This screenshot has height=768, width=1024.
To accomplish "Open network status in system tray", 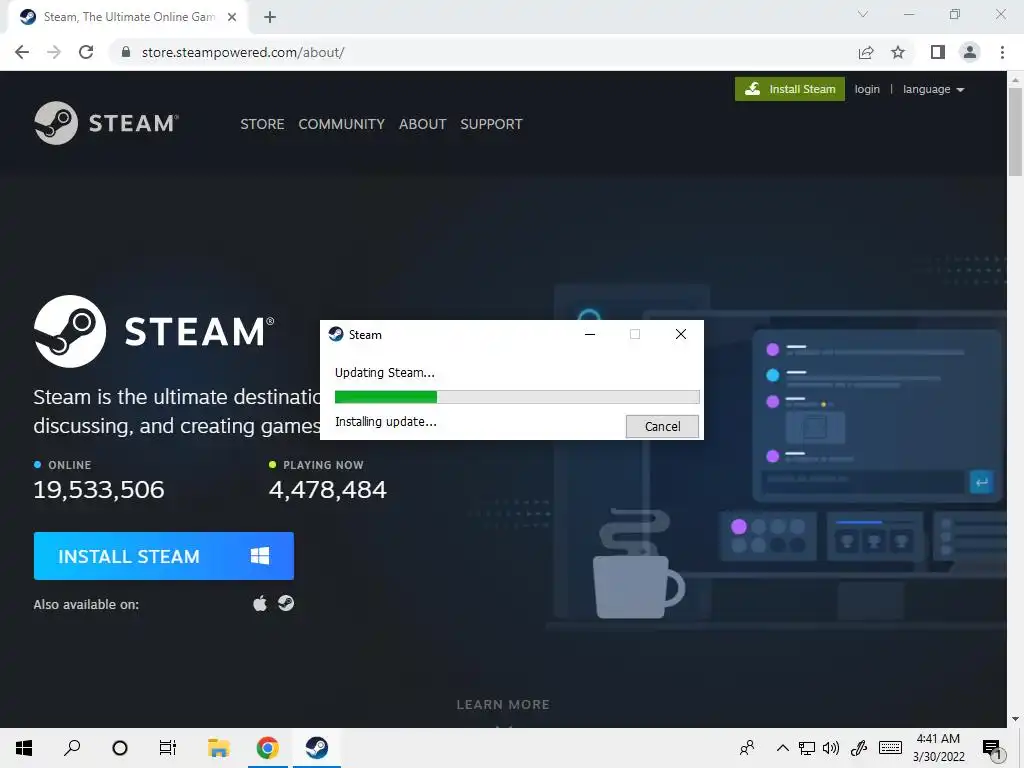I will coord(807,748).
